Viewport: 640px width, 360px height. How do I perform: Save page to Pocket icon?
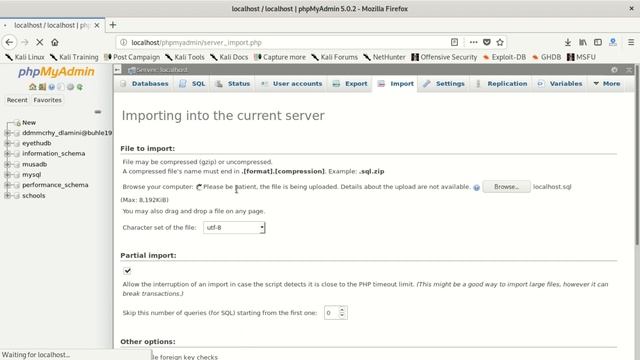pyautogui.click(x=487, y=42)
